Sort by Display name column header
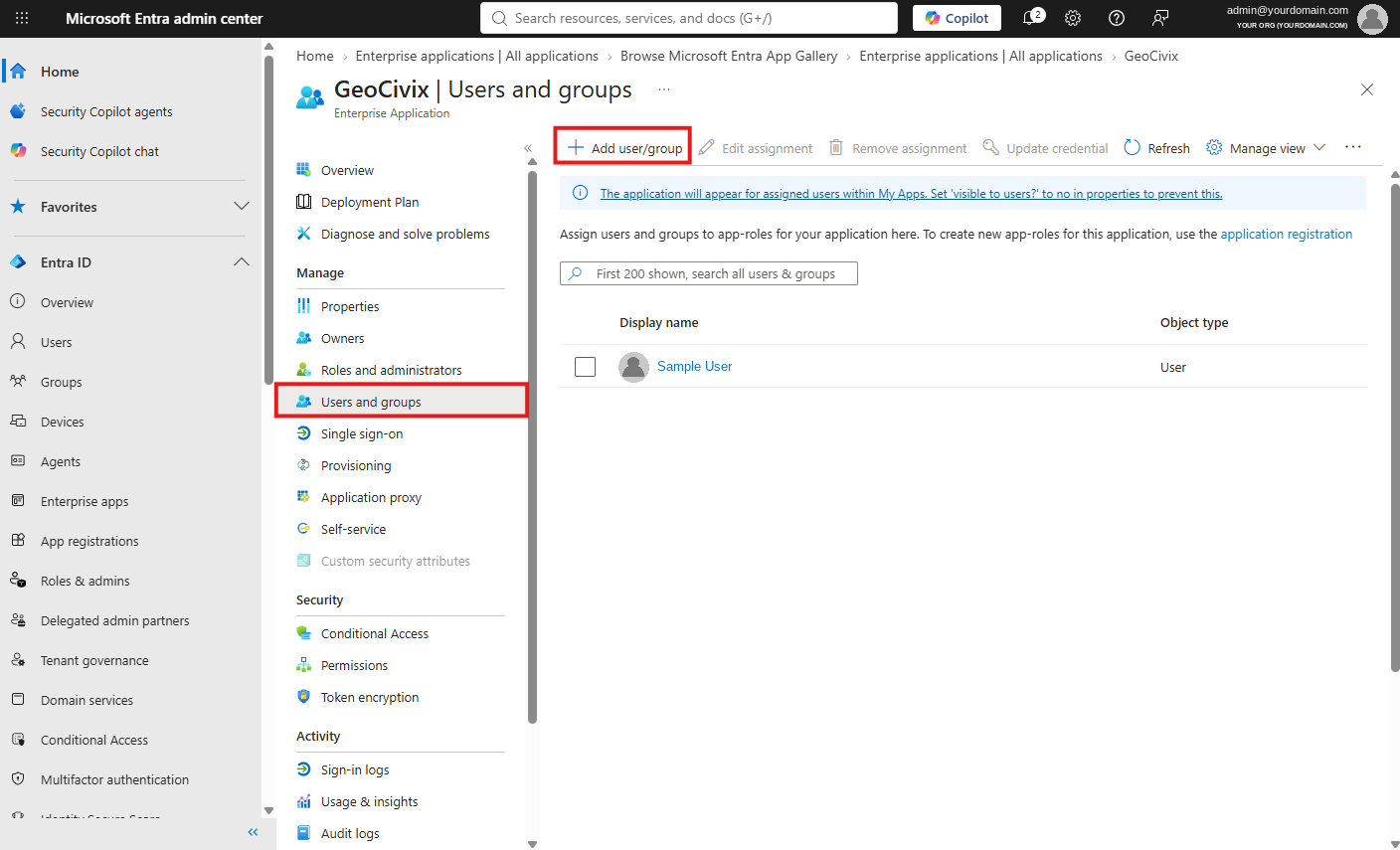This screenshot has width=1400, height=850. coord(658,322)
